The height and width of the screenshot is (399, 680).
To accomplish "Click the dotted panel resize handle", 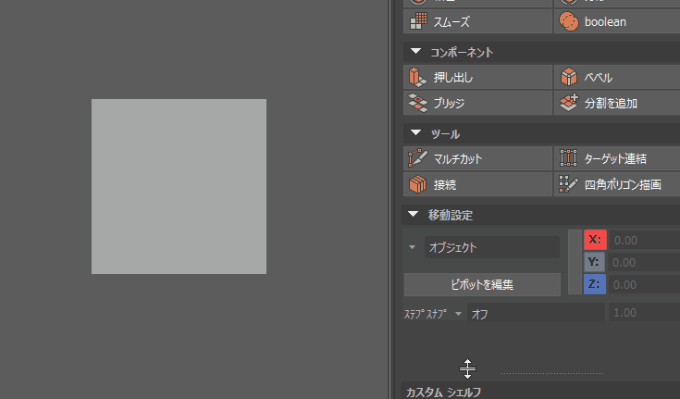I will (552, 373).
